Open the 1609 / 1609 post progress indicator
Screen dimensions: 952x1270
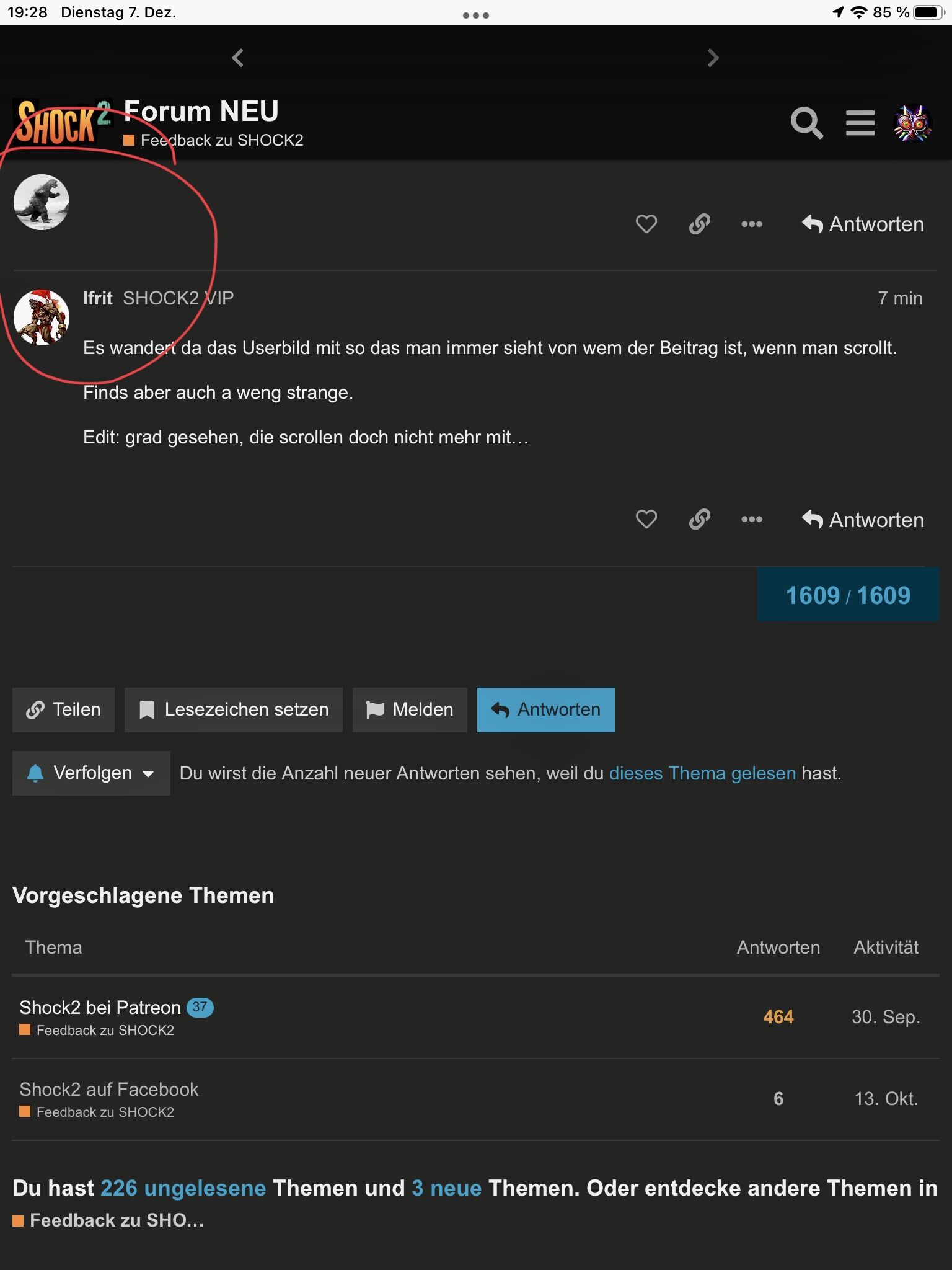point(848,596)
